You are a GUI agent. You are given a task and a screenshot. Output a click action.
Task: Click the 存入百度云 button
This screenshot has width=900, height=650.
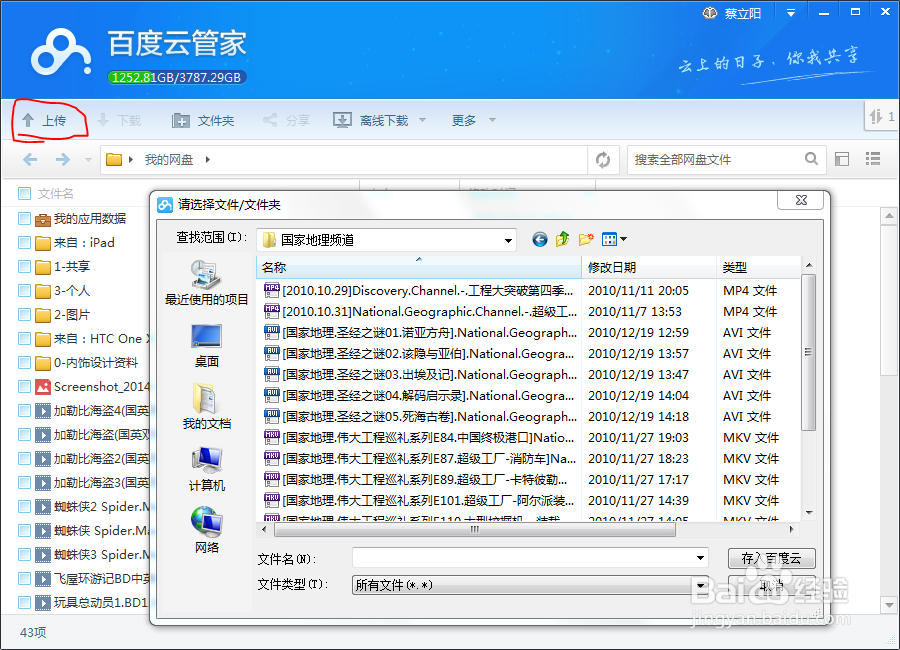[x=771, y=558]
